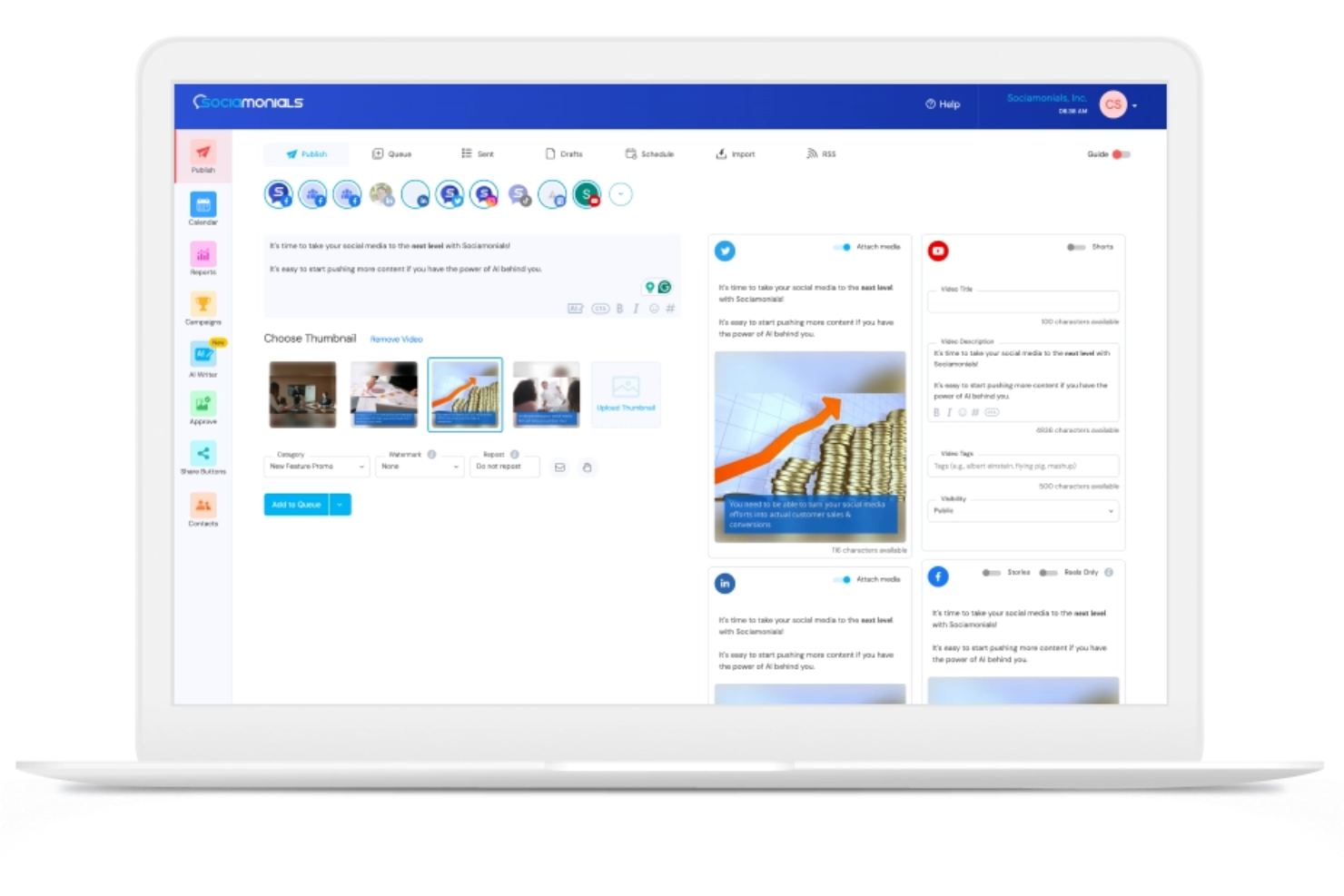
Task: Change the YouTube Visibility dropdown from Public
Action: [x=1023, y=511]
